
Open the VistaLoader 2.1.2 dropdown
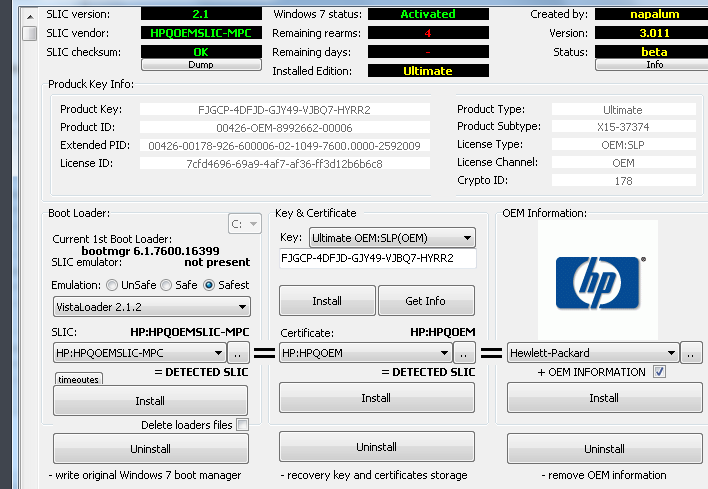tap(152, 307)
